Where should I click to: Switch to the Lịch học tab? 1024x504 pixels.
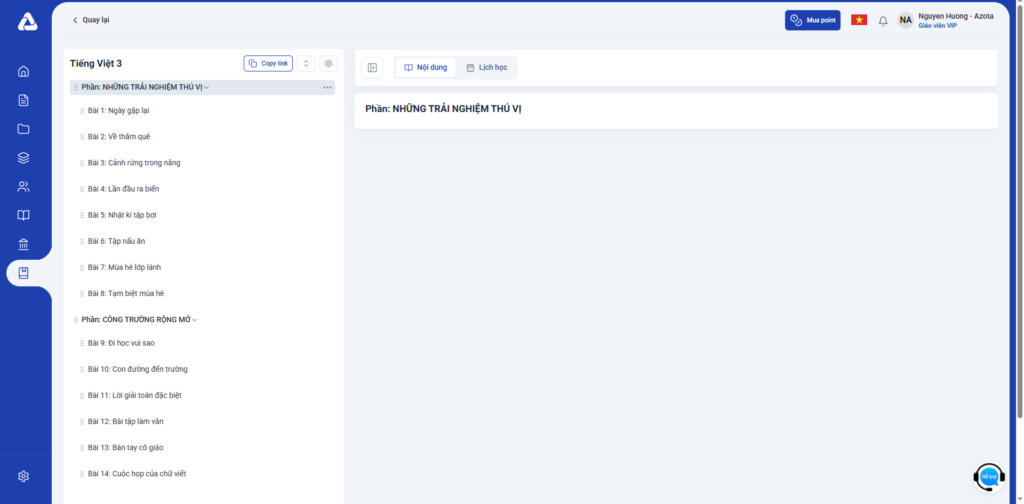(x=487, y=68)
